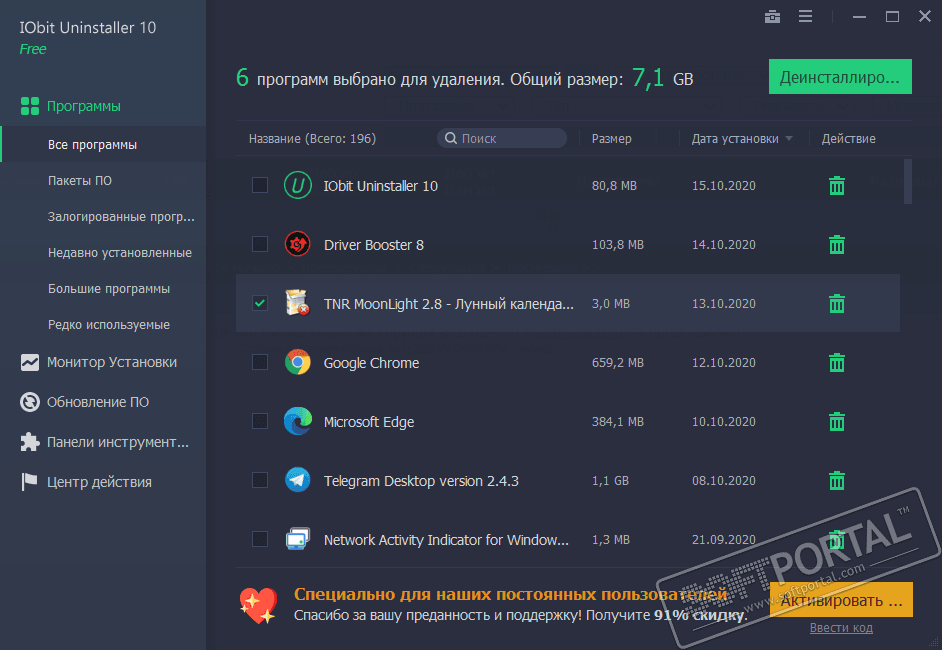The height and width of the screenshot is (650, 942).
Task: Open Панели инструментов section
Action: pos(118,442)
